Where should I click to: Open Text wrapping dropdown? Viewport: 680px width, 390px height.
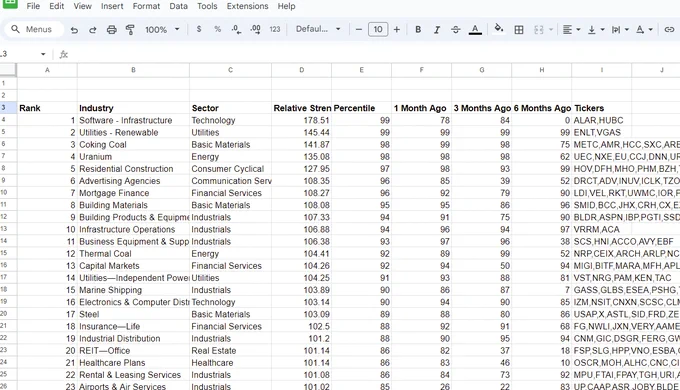[x=620, y=29]
